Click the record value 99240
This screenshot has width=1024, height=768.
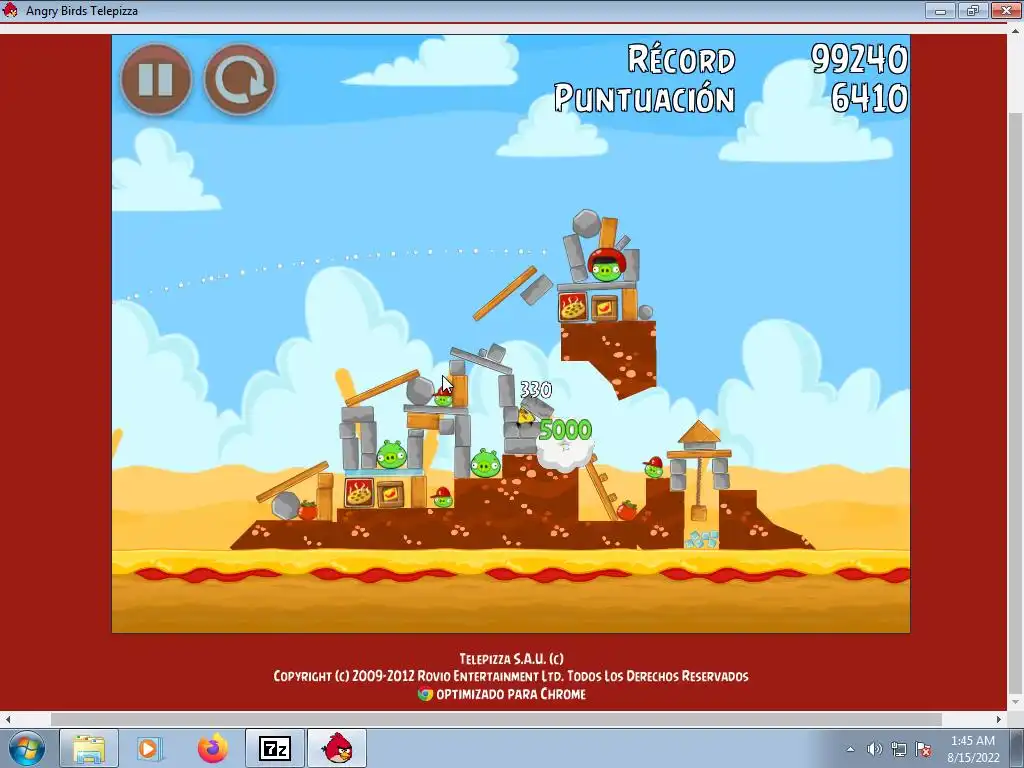pyautogui.click(x=859, y=59)
